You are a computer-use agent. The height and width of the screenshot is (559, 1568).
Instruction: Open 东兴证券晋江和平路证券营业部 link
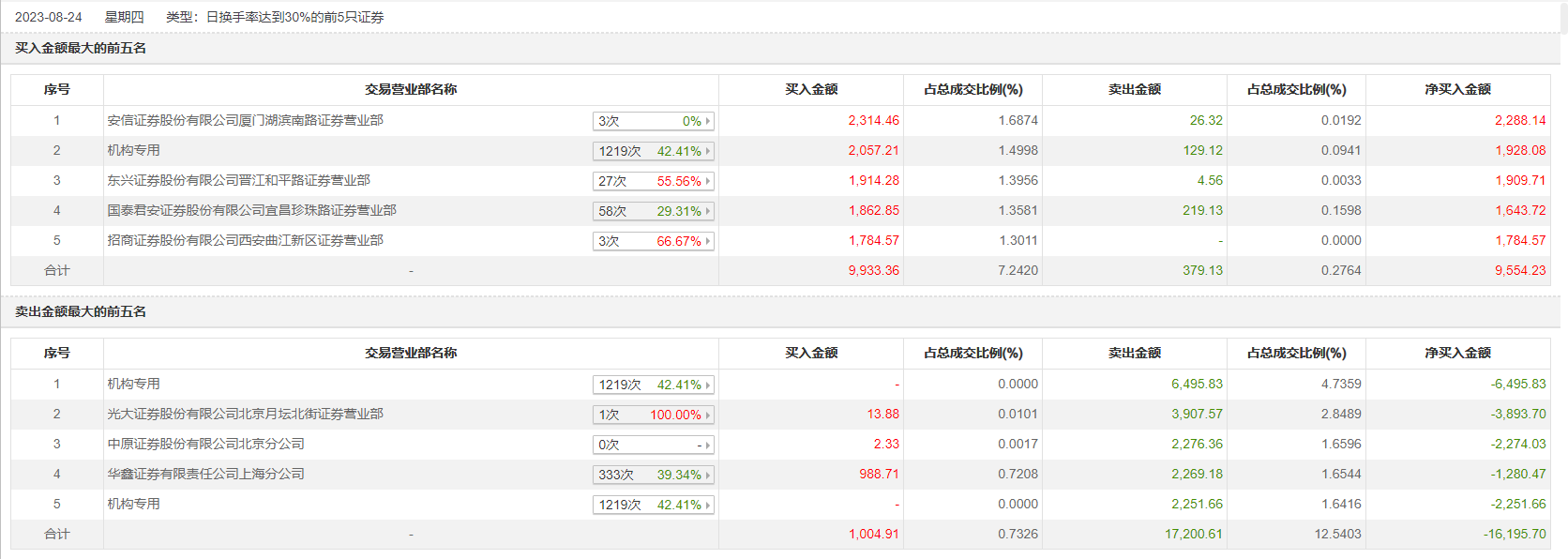point(238,180)
